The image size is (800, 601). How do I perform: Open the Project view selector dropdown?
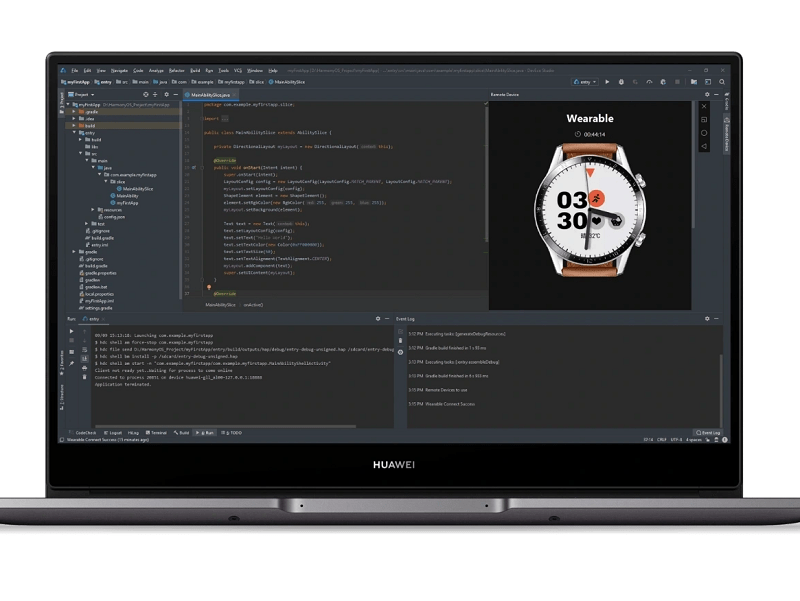point(82,94)
